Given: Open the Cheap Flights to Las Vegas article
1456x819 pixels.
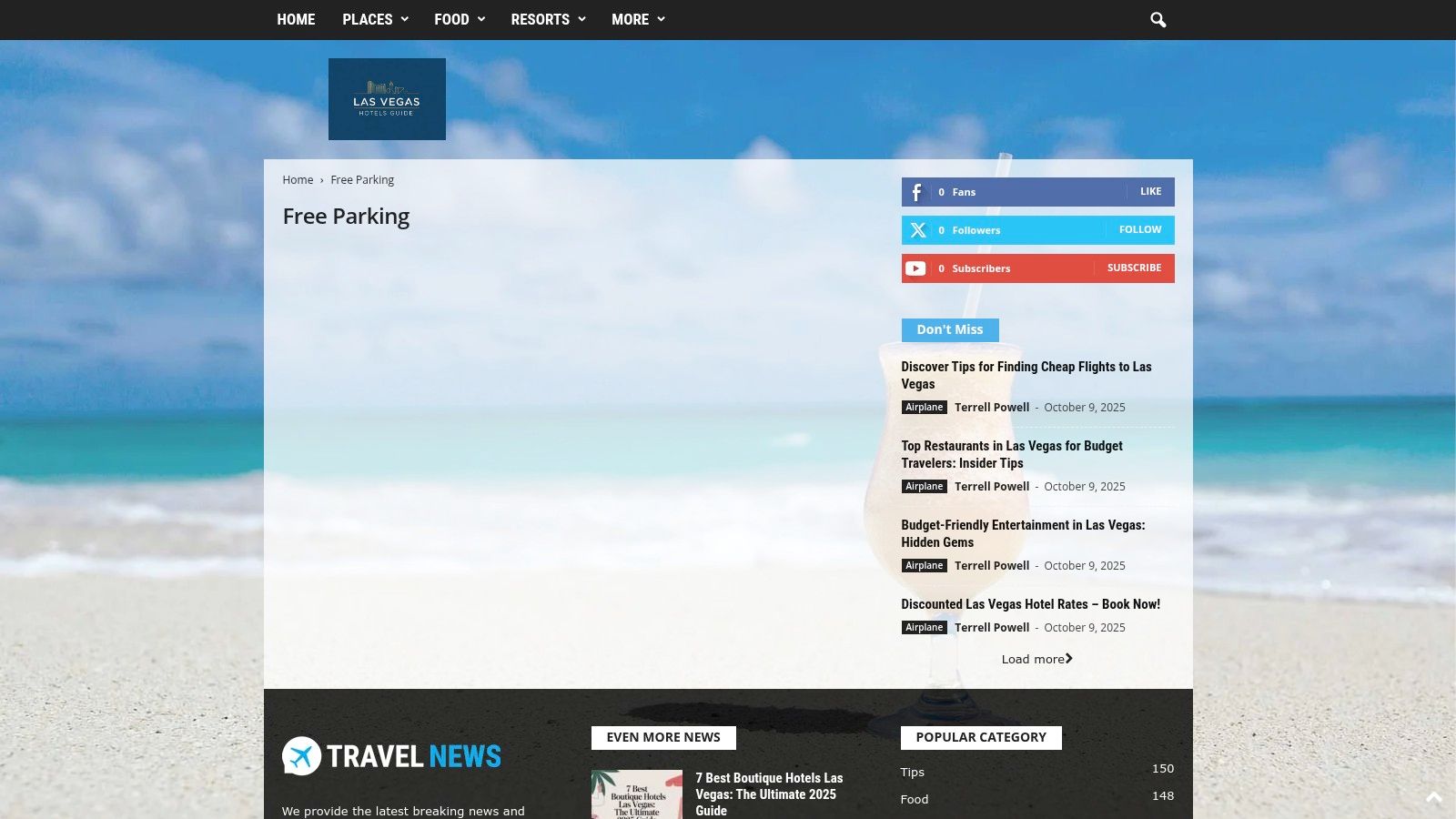Looking at the screenshot, I should [1026, 375].
